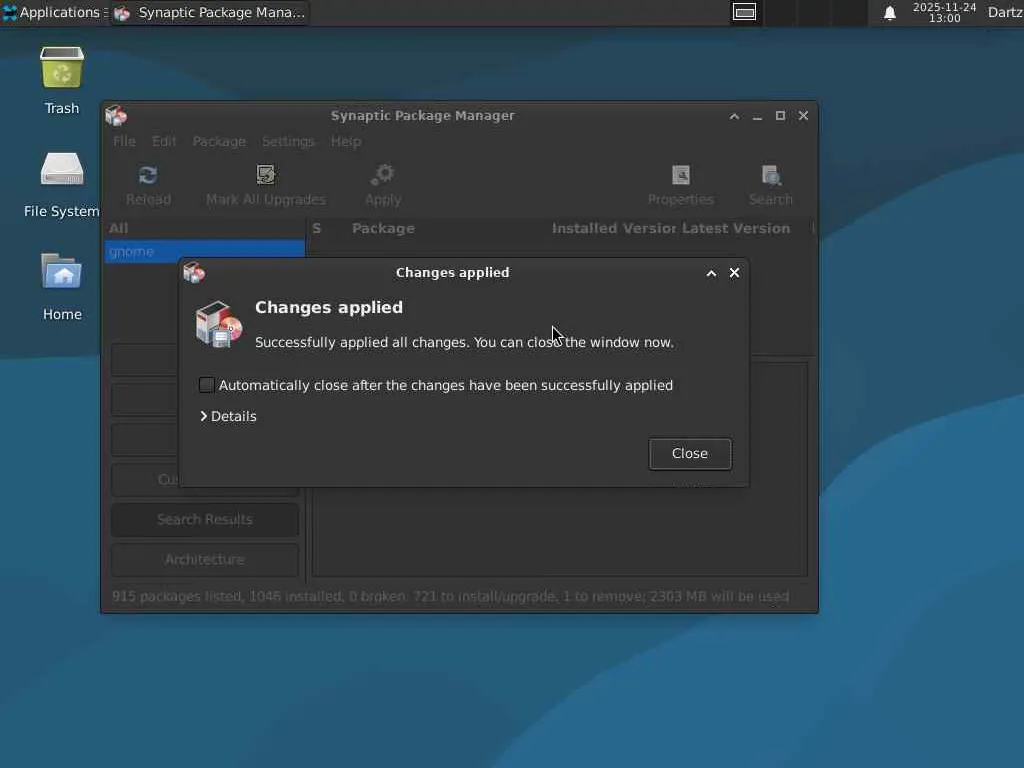Enable automatically close after changes applied checkbox

[x=206, y=385]
